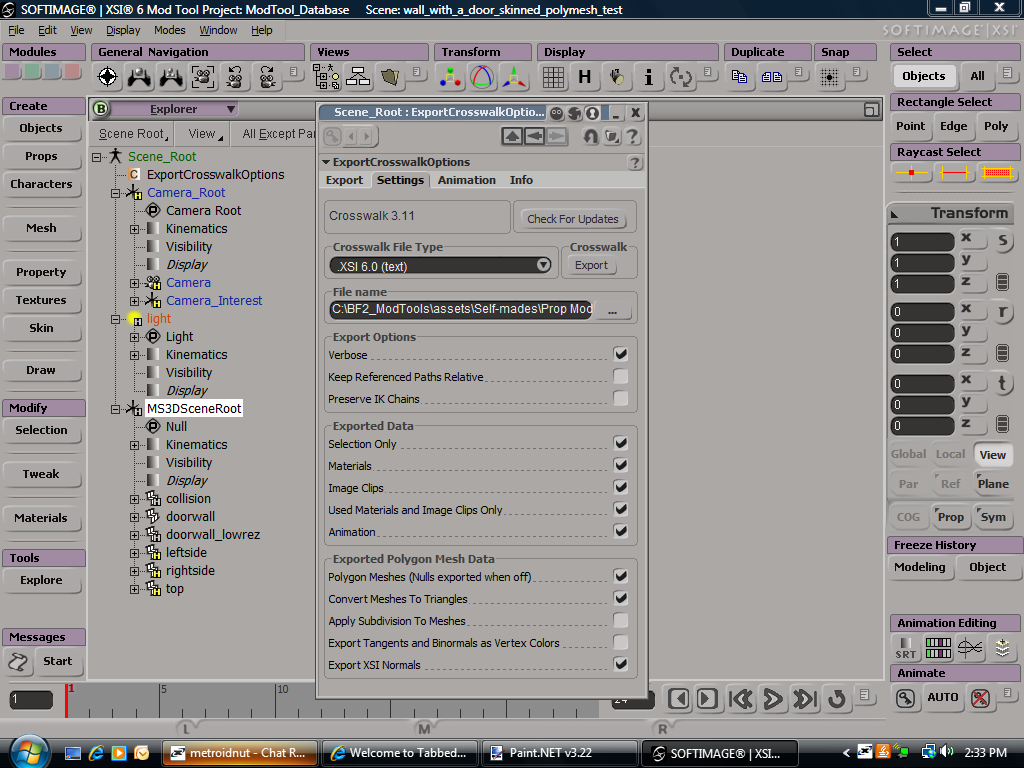Click the raycast edge select icon
This screenshot has height=768, width=1024.
[954, 173]
